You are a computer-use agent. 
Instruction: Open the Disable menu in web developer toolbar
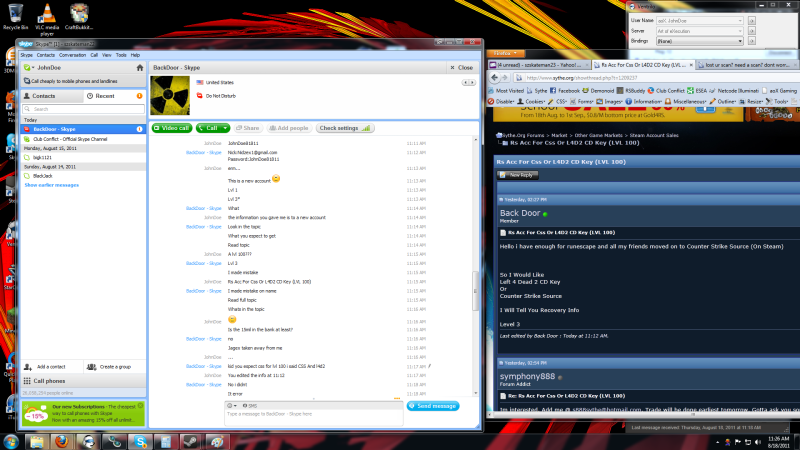[501, 102]
